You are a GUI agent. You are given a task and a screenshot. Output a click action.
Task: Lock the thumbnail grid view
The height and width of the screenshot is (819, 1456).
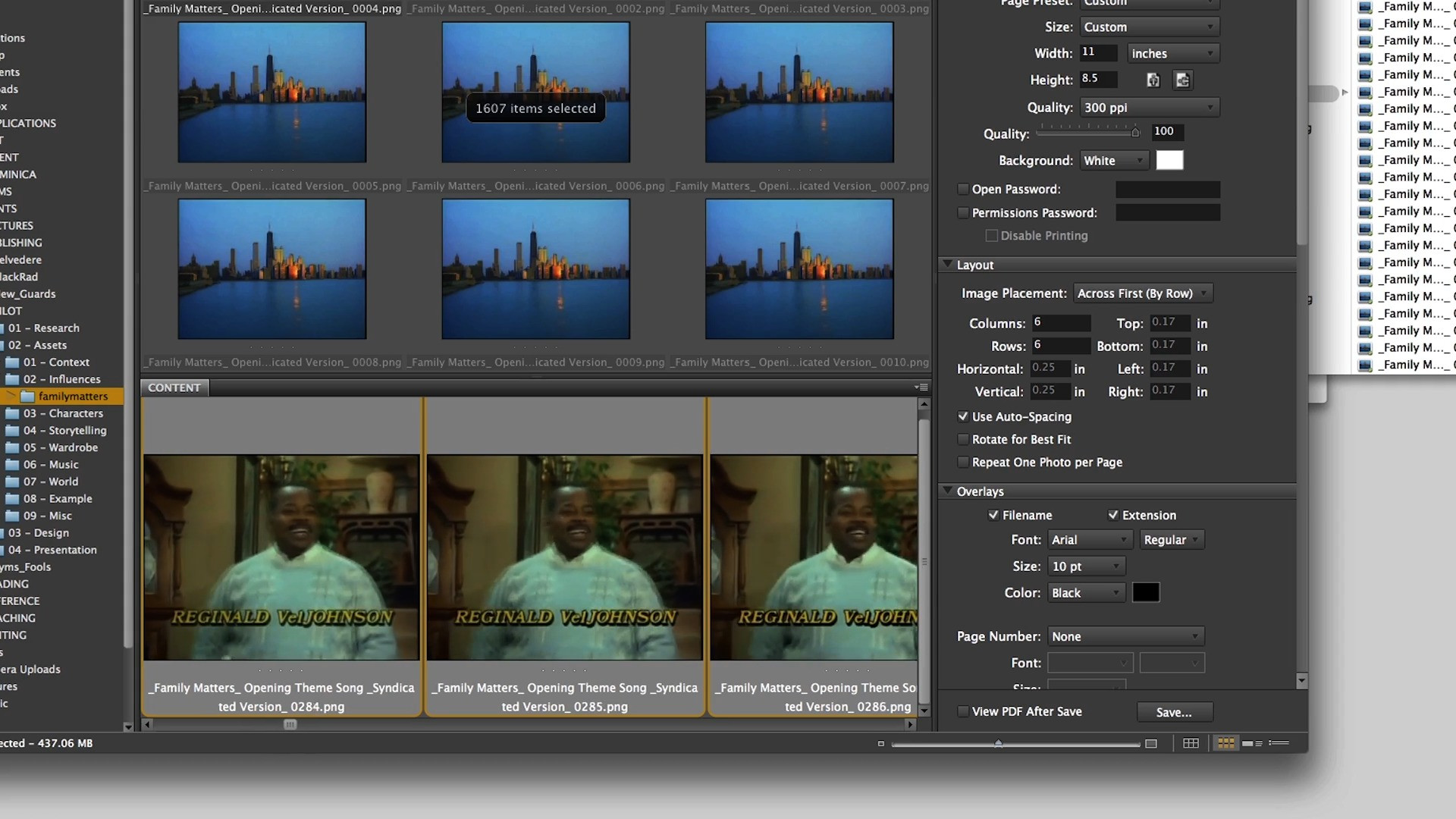[x=1191, y=743]
